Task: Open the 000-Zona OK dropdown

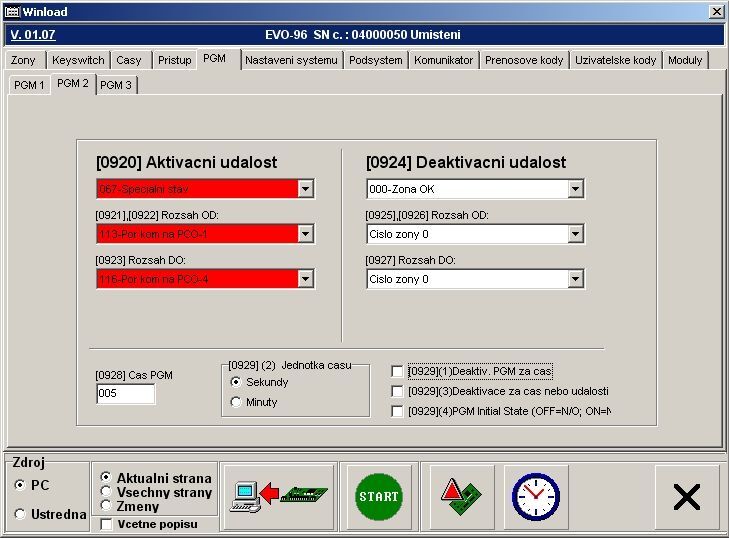Action: coord(575,189)
